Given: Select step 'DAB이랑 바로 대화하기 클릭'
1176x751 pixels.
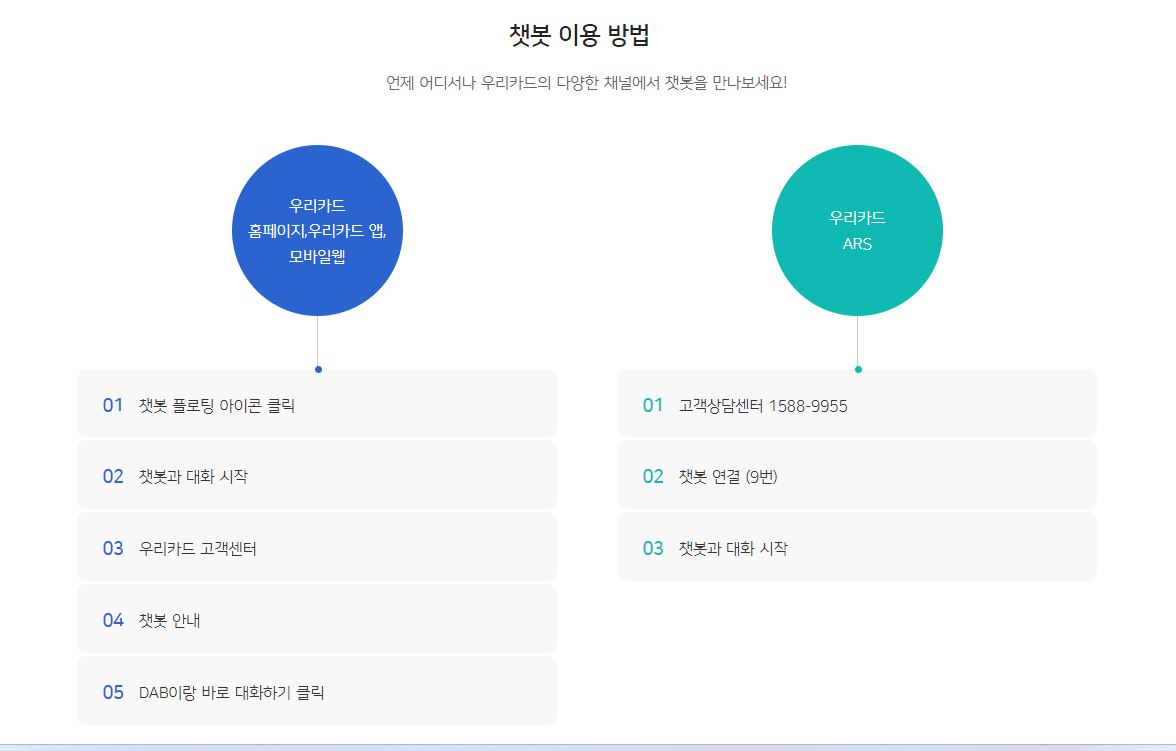Looking at the screenshot, I should [x=317, y=691].
